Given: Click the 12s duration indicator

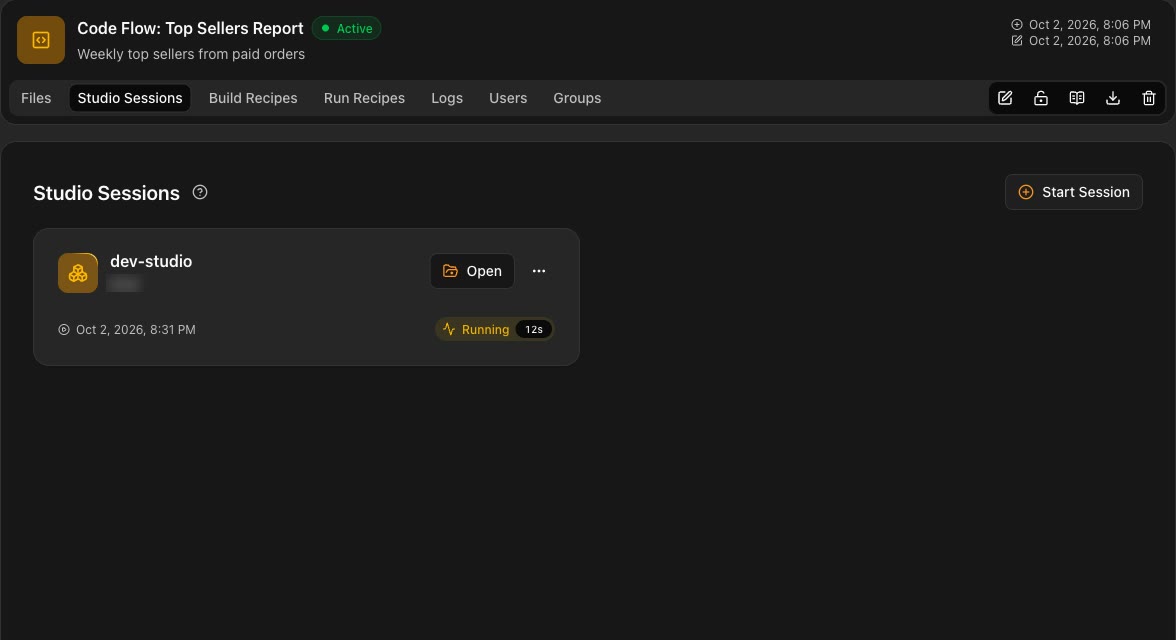Looking at the screenshot, I should coord(533,329).
